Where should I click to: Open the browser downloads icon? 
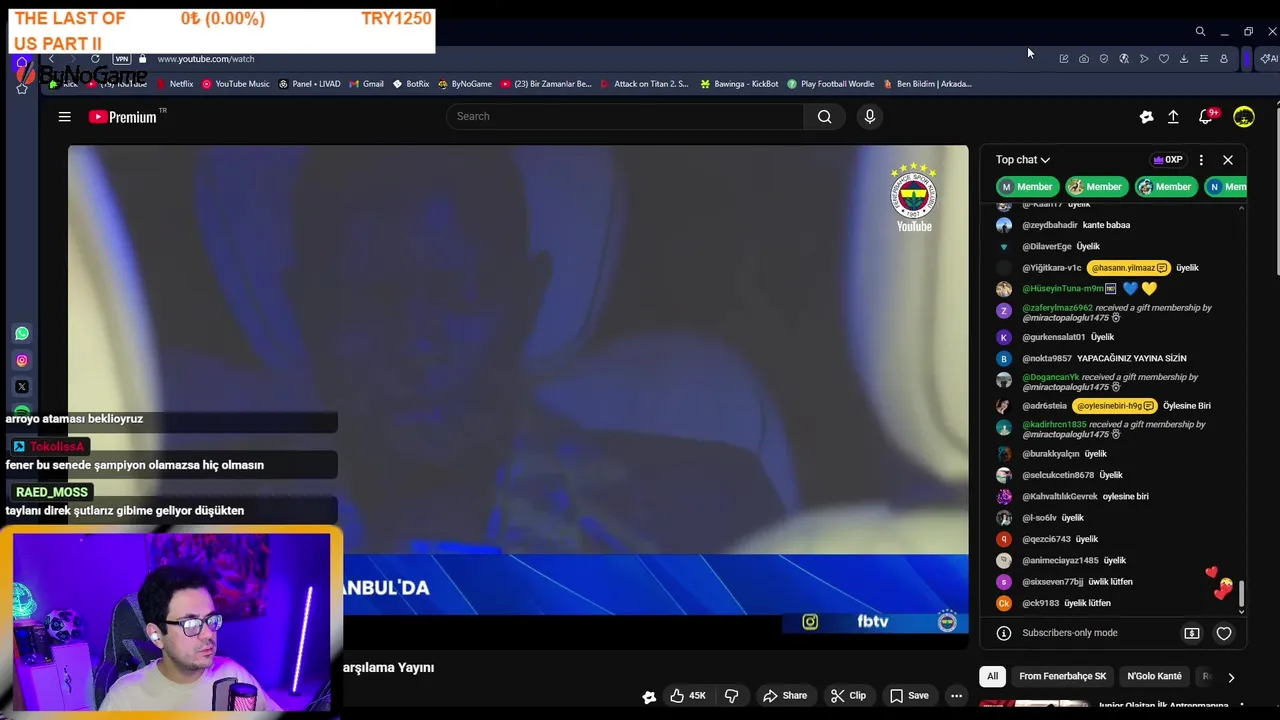point(1183,59)
